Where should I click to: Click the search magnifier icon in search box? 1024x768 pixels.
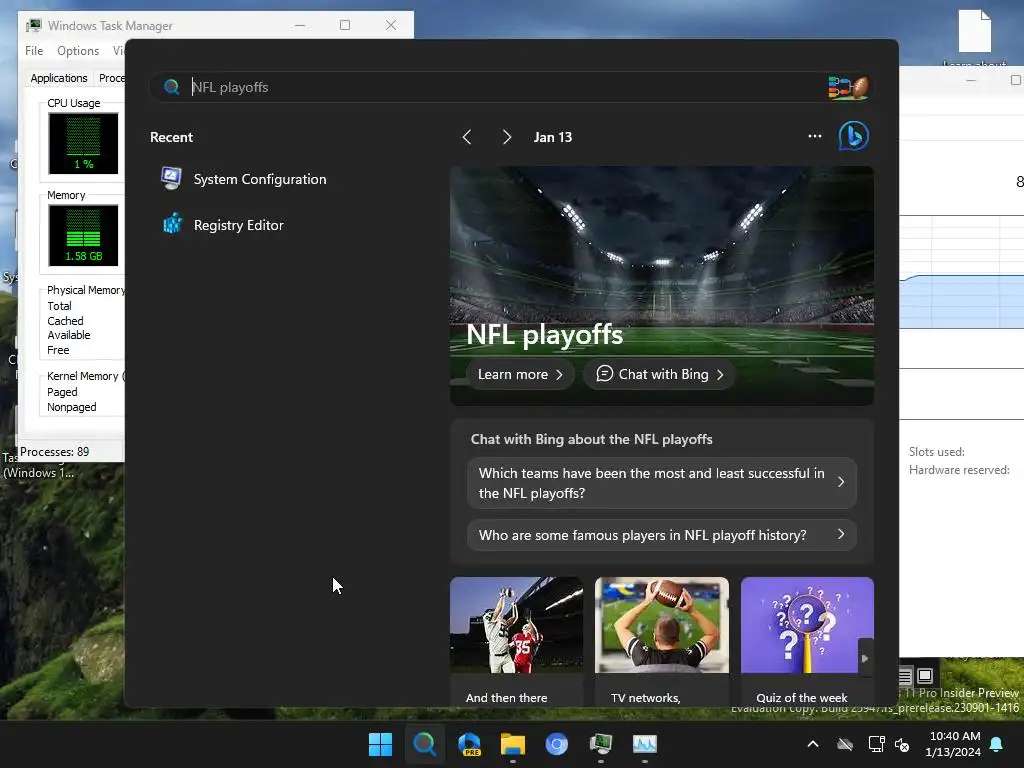click(x=172, y=87)
